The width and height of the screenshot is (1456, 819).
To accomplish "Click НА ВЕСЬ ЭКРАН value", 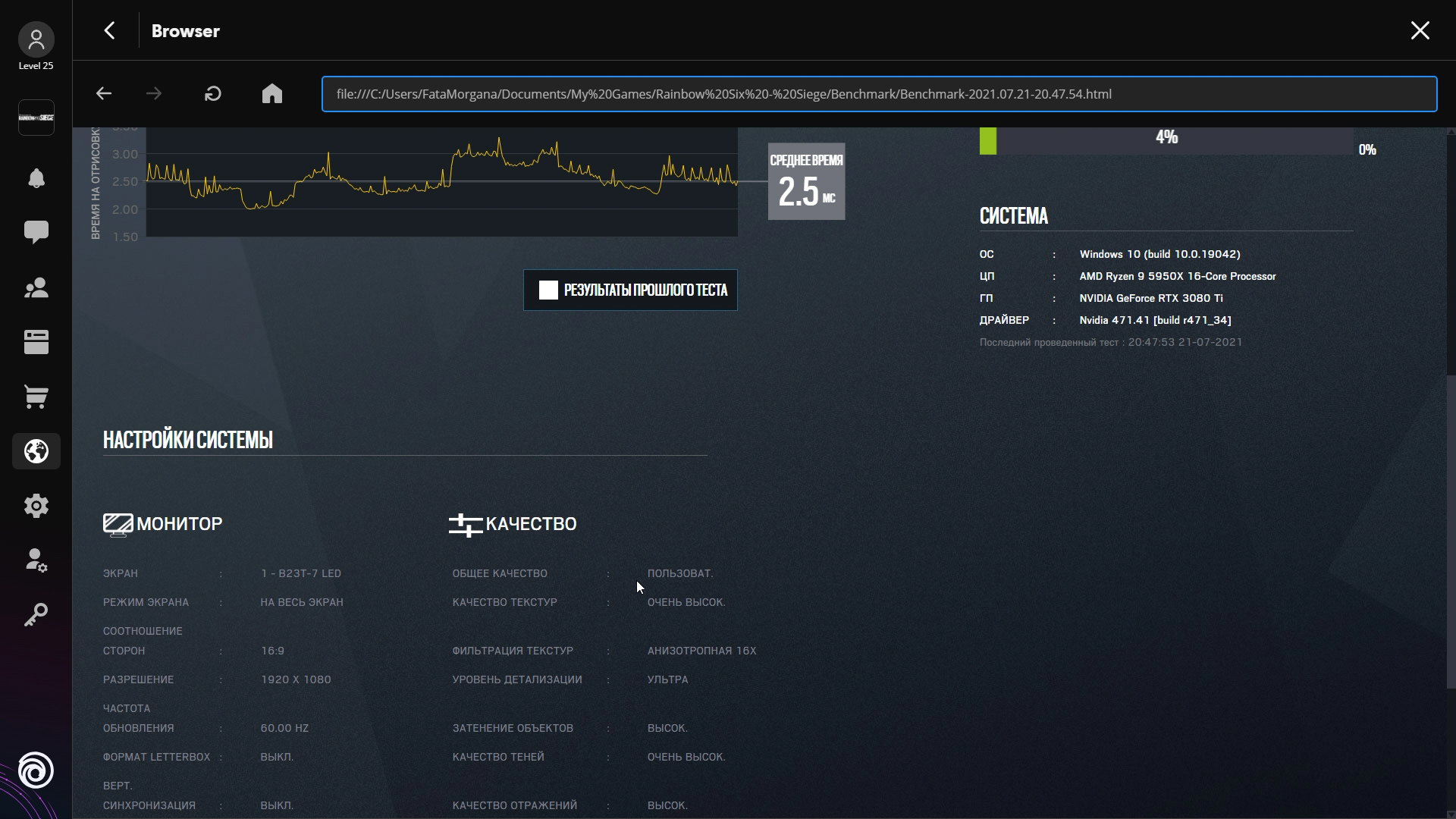I will (x=302, y=602).
